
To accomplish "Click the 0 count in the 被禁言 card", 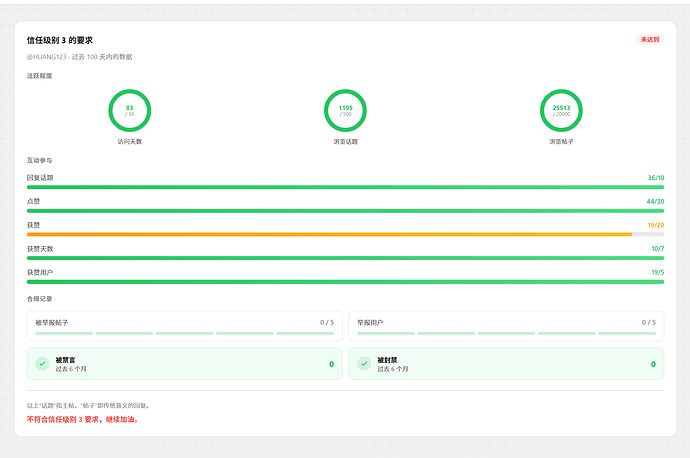I will [x=331, y=364].
